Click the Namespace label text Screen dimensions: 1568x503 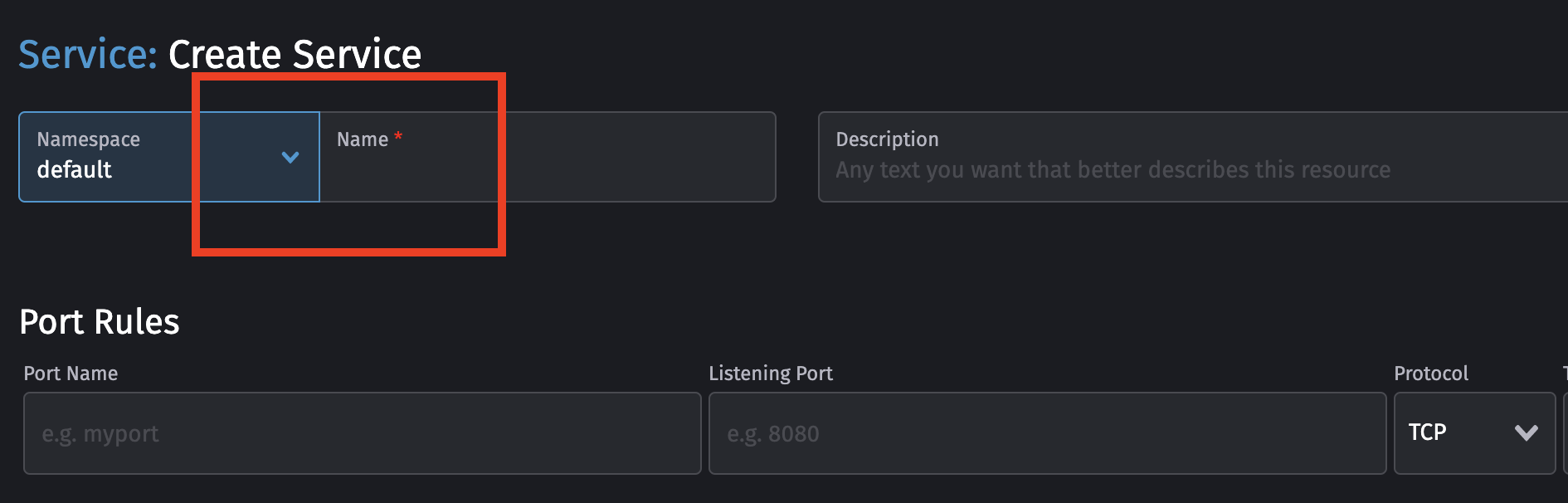click(88, 139)
